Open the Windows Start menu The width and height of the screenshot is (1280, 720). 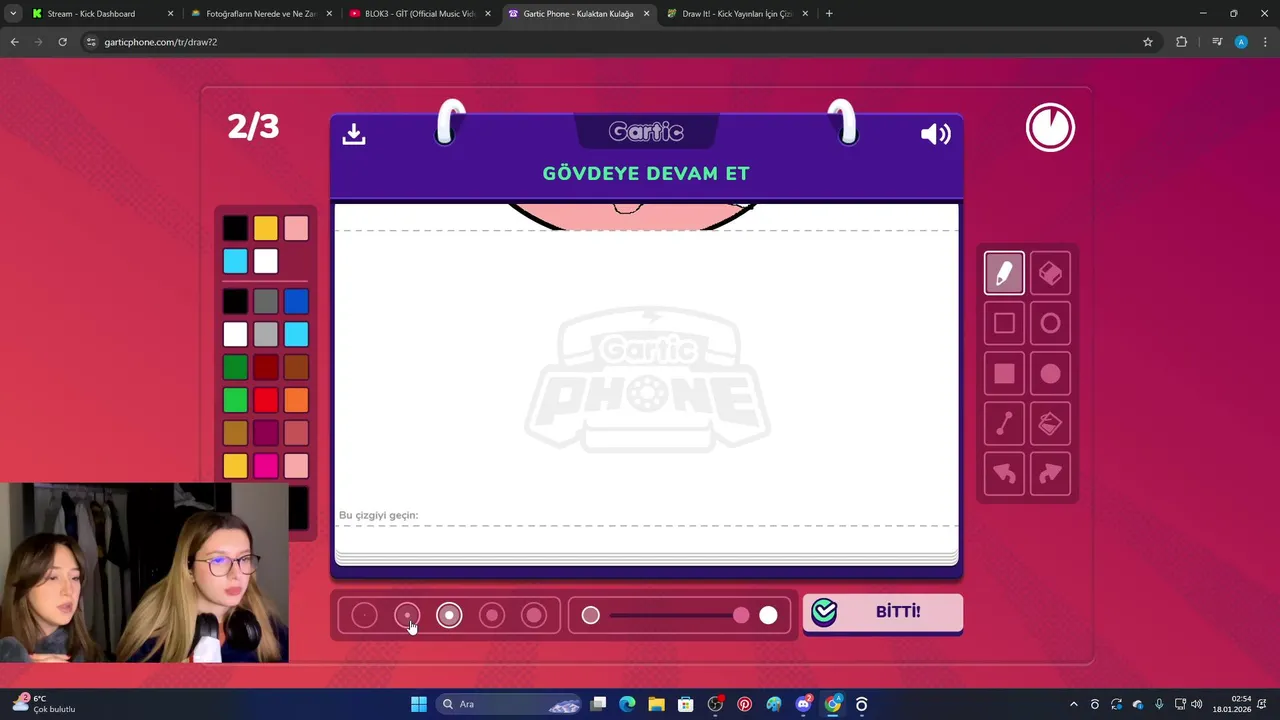[x=419, y=704]
